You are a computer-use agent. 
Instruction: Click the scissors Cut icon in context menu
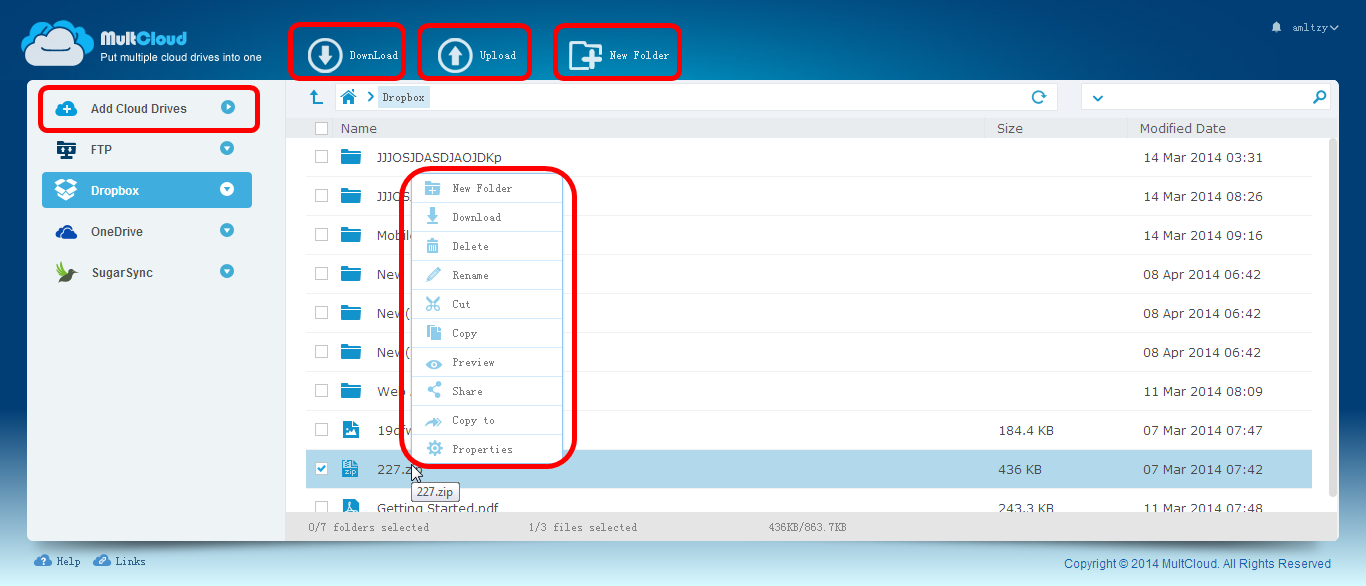433,304
